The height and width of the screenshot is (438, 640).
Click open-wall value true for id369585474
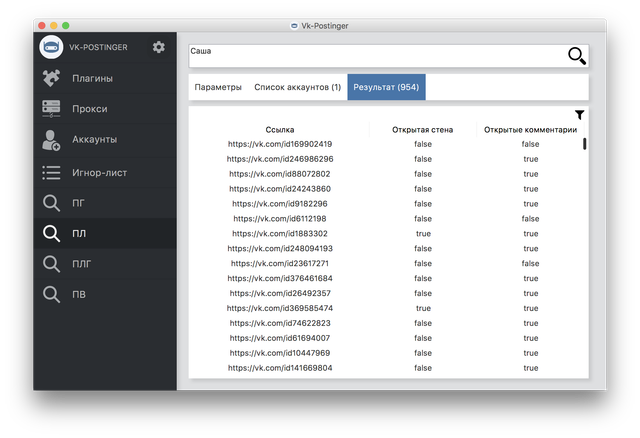pyautogui.click(x=423, y=308)
